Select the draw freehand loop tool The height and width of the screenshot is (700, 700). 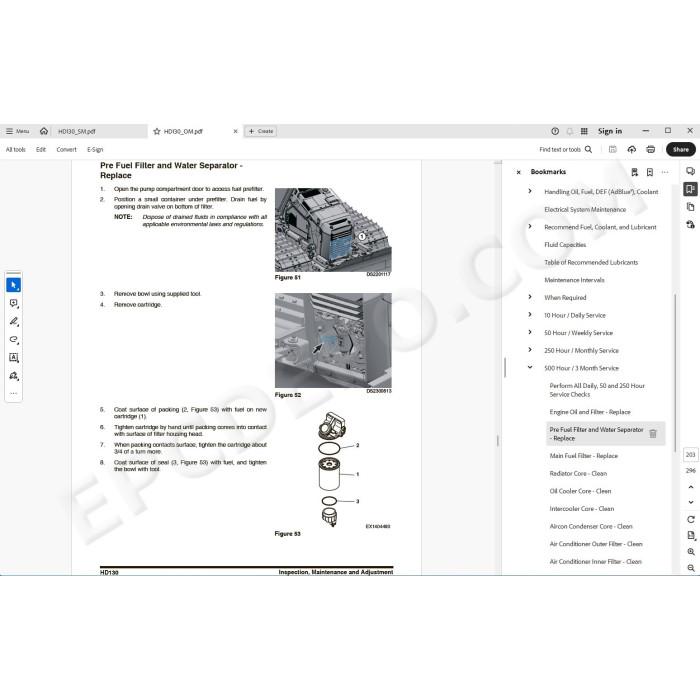(13, 340)
